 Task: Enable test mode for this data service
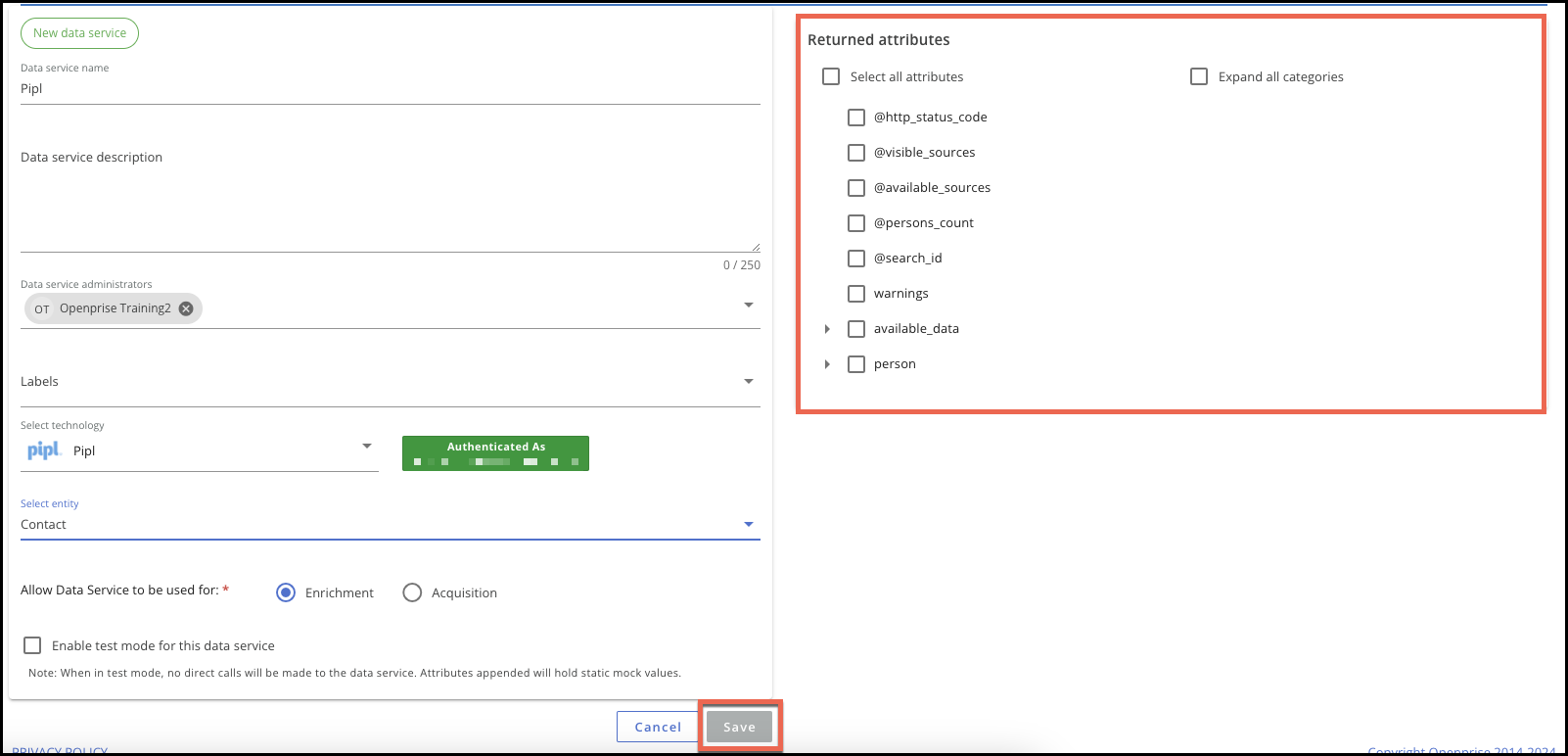[32, 645]
